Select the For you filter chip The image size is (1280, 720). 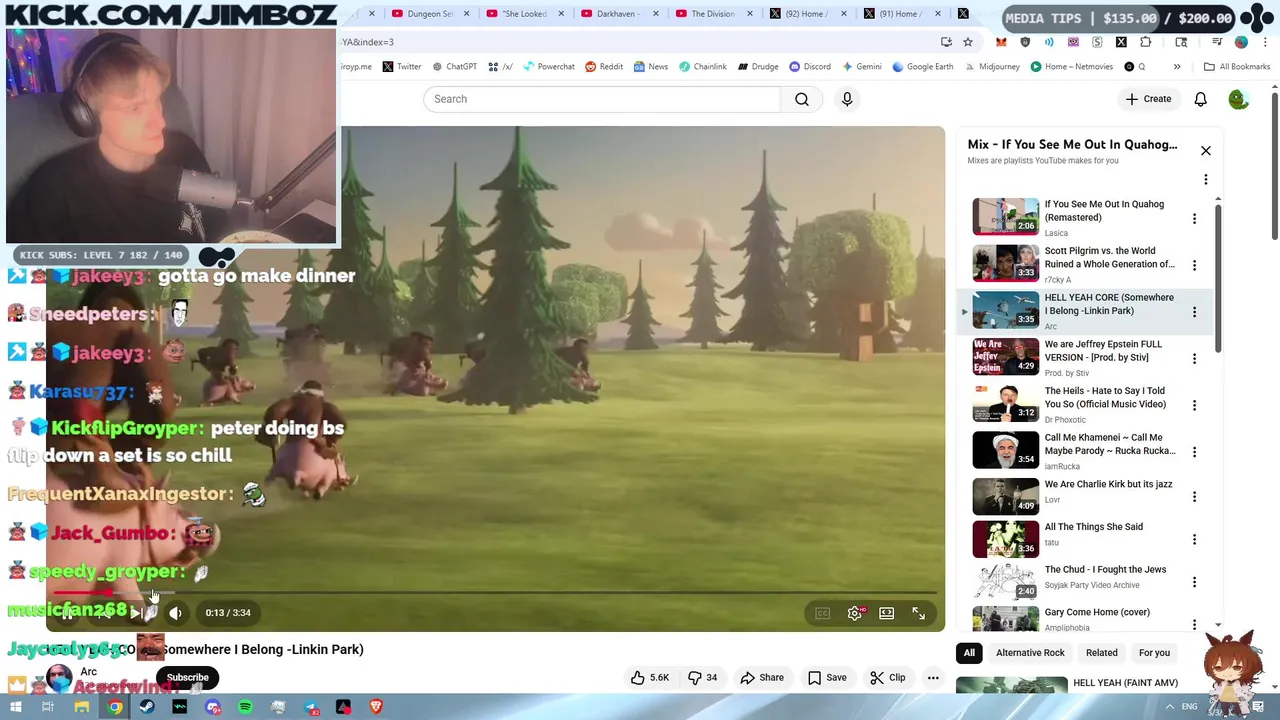click(1154, 653)
